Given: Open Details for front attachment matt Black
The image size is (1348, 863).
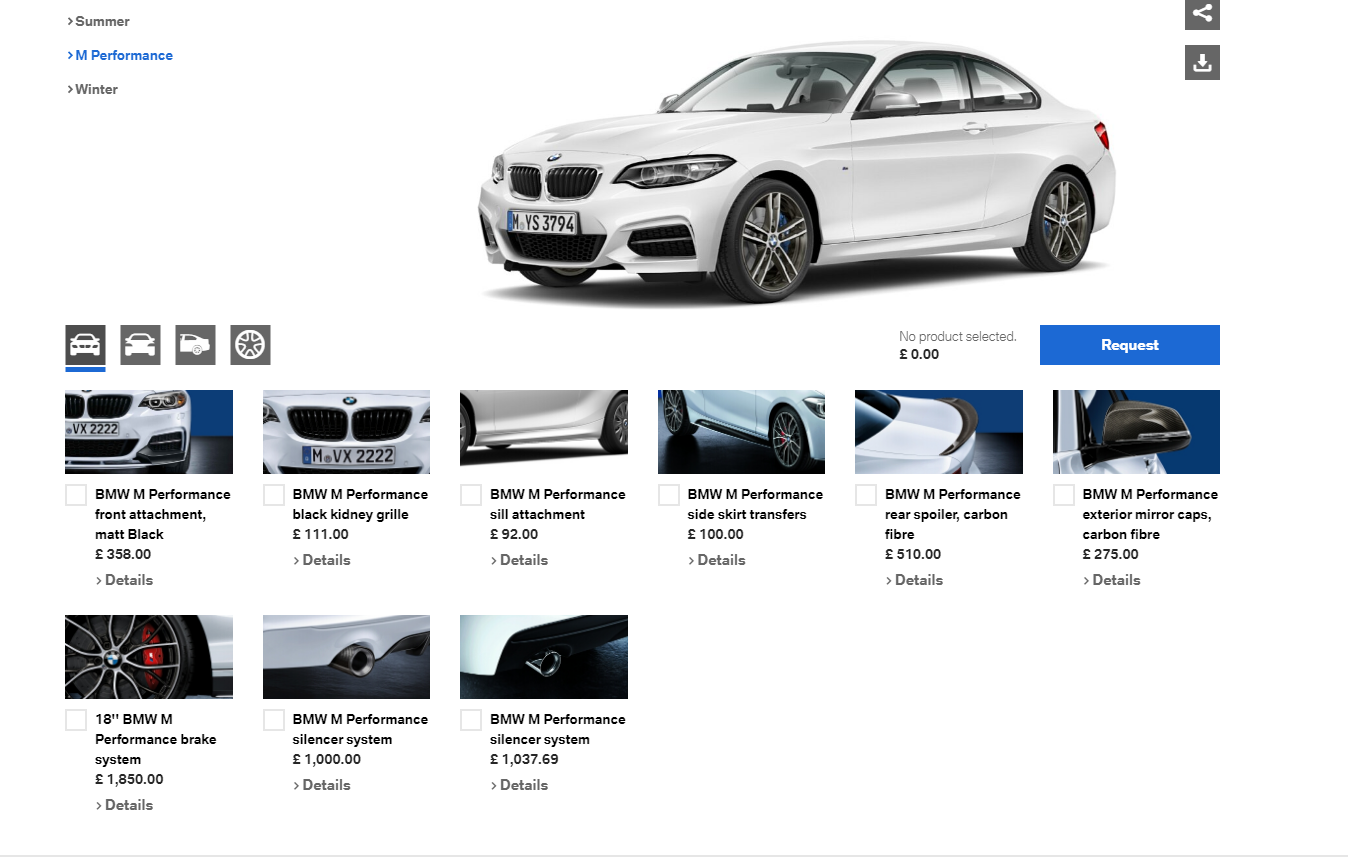Looking at the screenshot, I should (x=124, y=580).
